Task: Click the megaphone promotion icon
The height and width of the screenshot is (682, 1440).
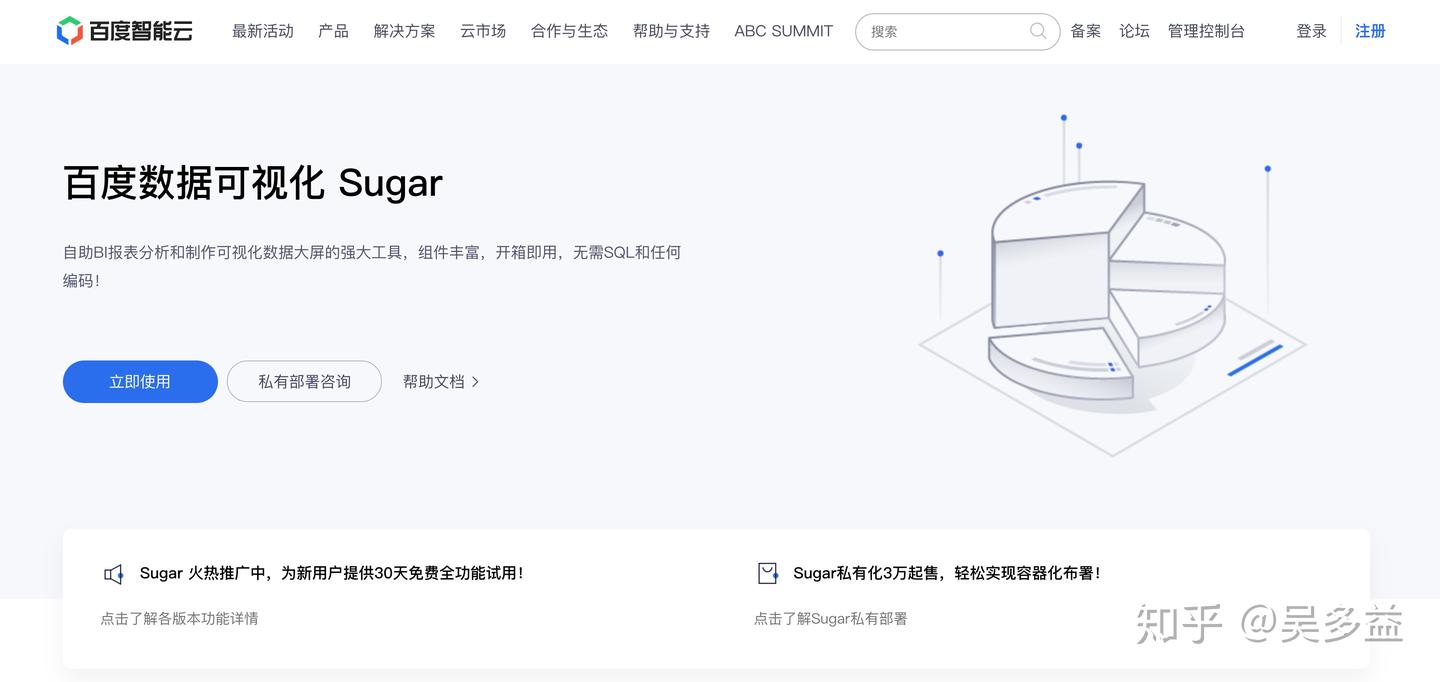Action: click(x=114, y=574)
